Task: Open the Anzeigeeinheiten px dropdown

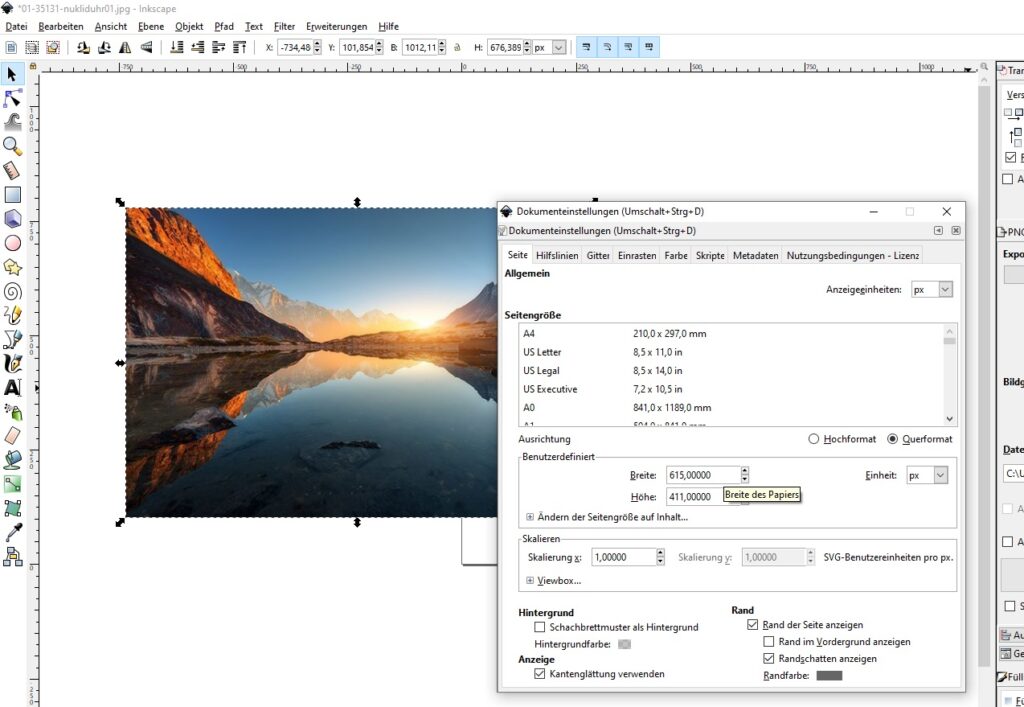Action: click(x=932, y=290)
